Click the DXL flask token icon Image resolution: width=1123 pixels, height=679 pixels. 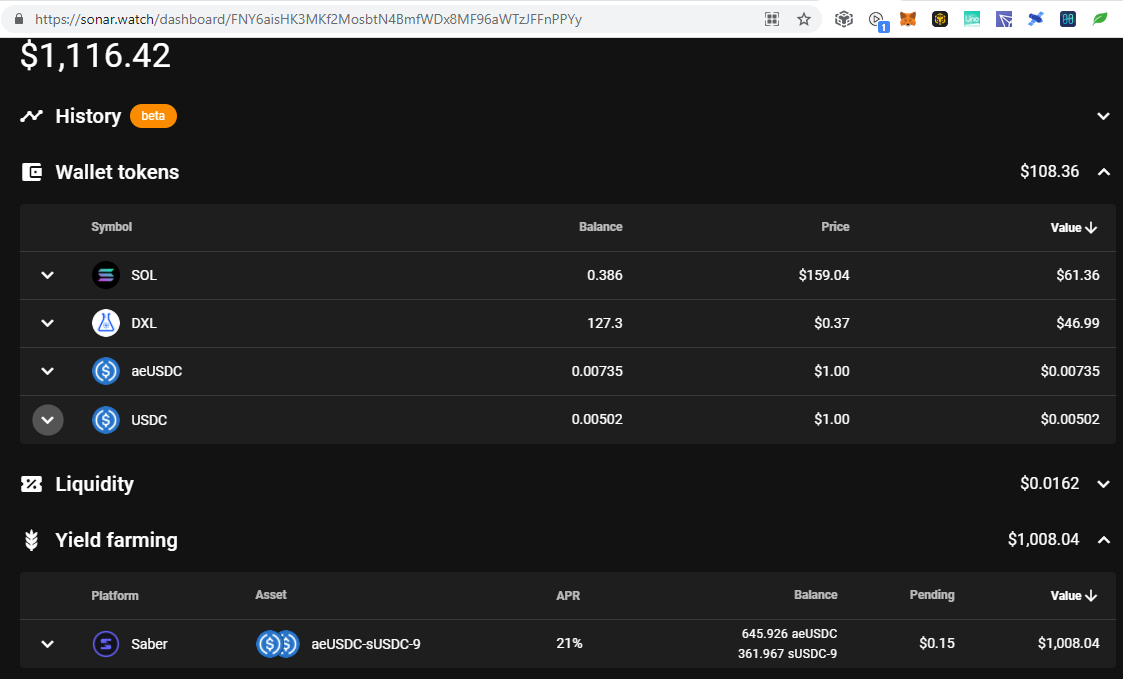pos(106,323)
